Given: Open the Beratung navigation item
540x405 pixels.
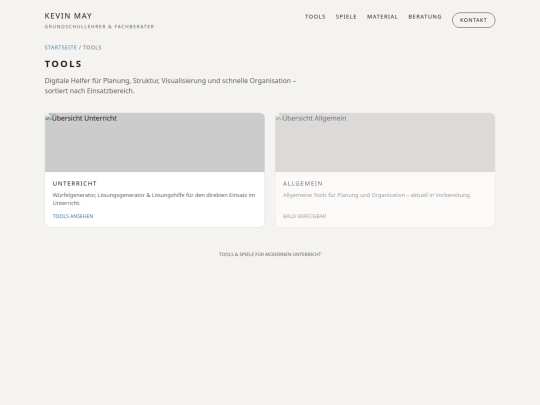Looking at the screenshot, I should point(425,17).
